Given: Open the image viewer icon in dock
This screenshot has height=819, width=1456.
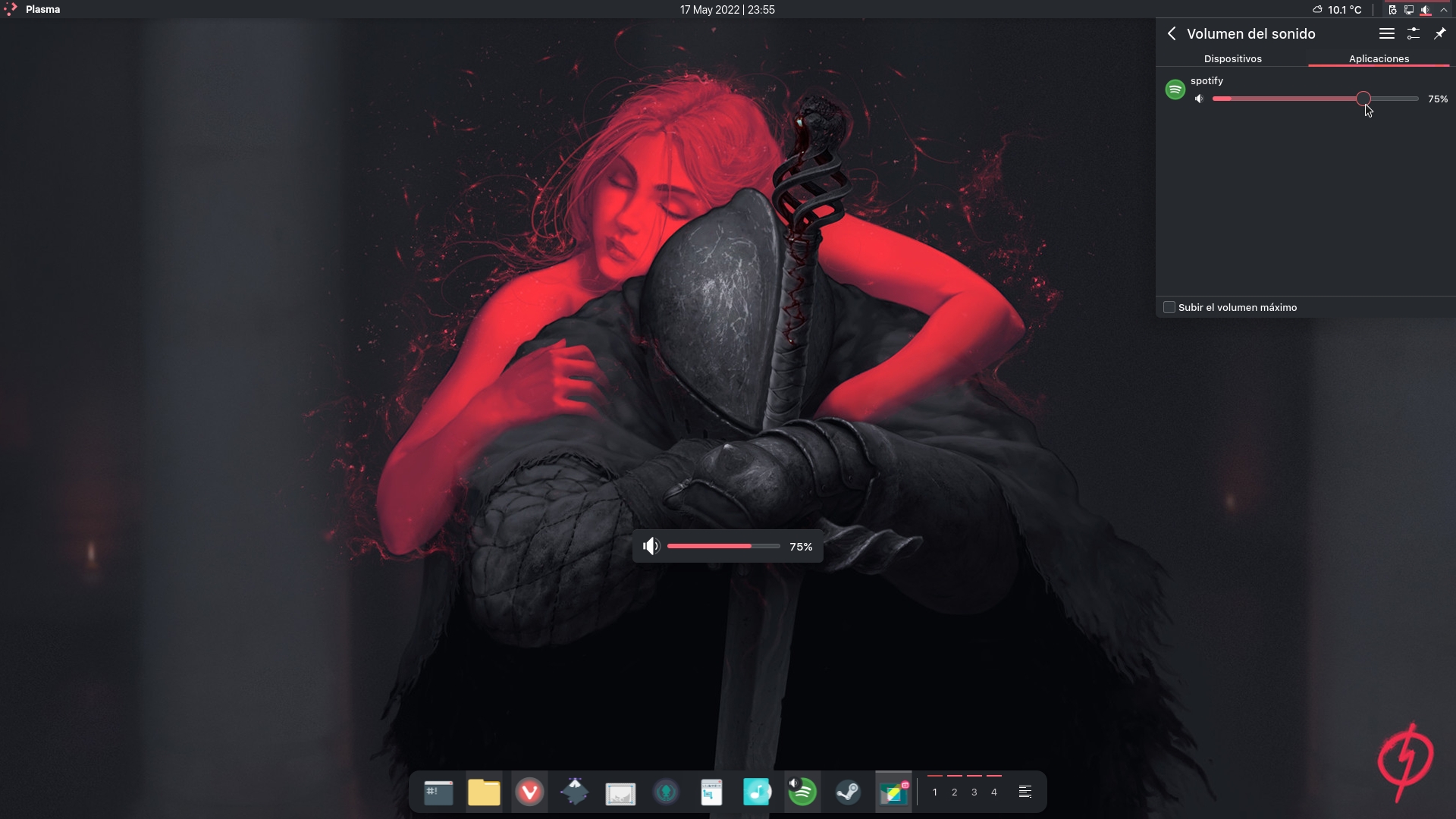Looking at the screenshot, I should 620,793.
